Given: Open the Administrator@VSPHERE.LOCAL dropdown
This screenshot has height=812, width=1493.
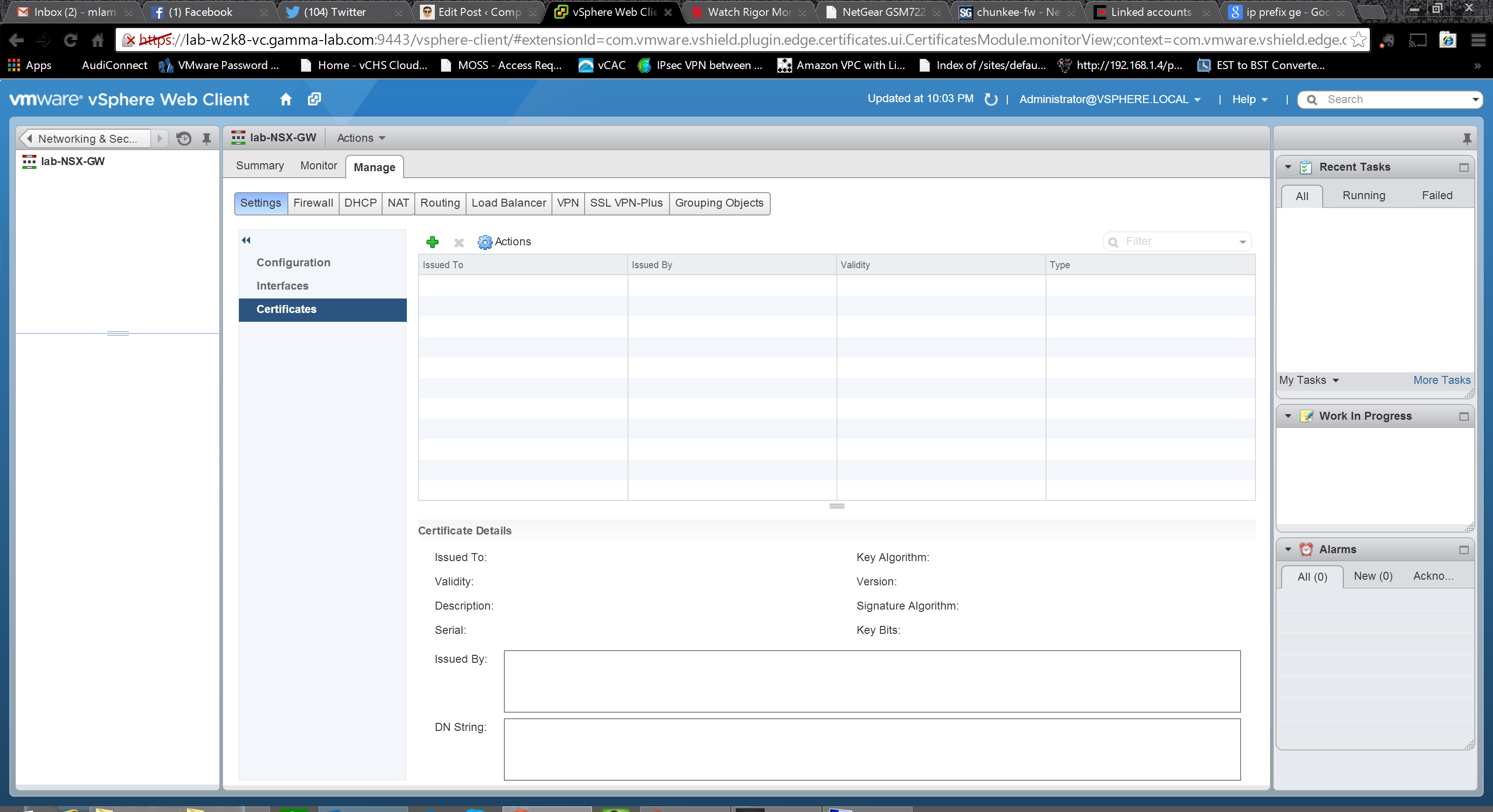Looking at the screenshot, I should click(x=1109, y=100).
